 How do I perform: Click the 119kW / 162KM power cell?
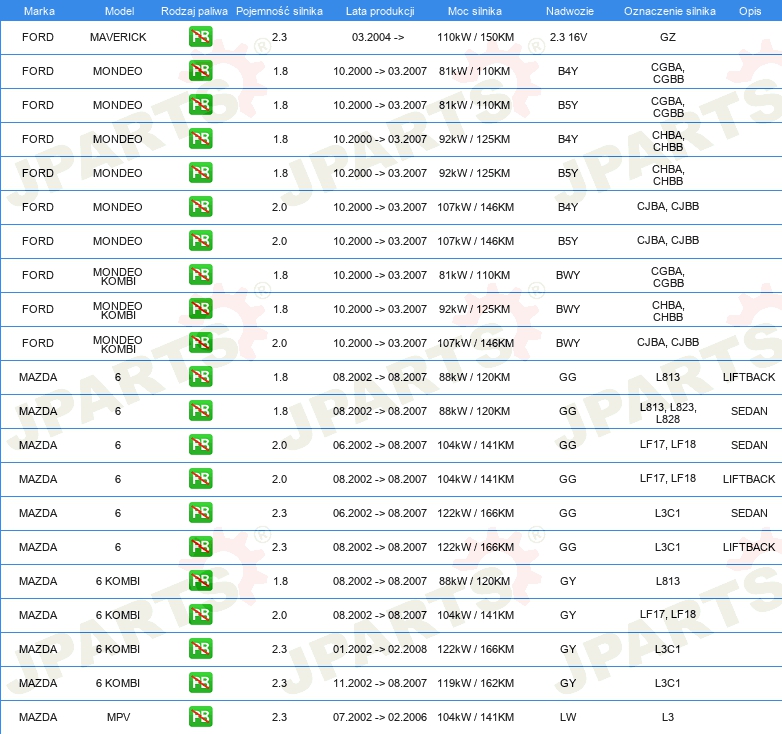(x=475, y=683)
